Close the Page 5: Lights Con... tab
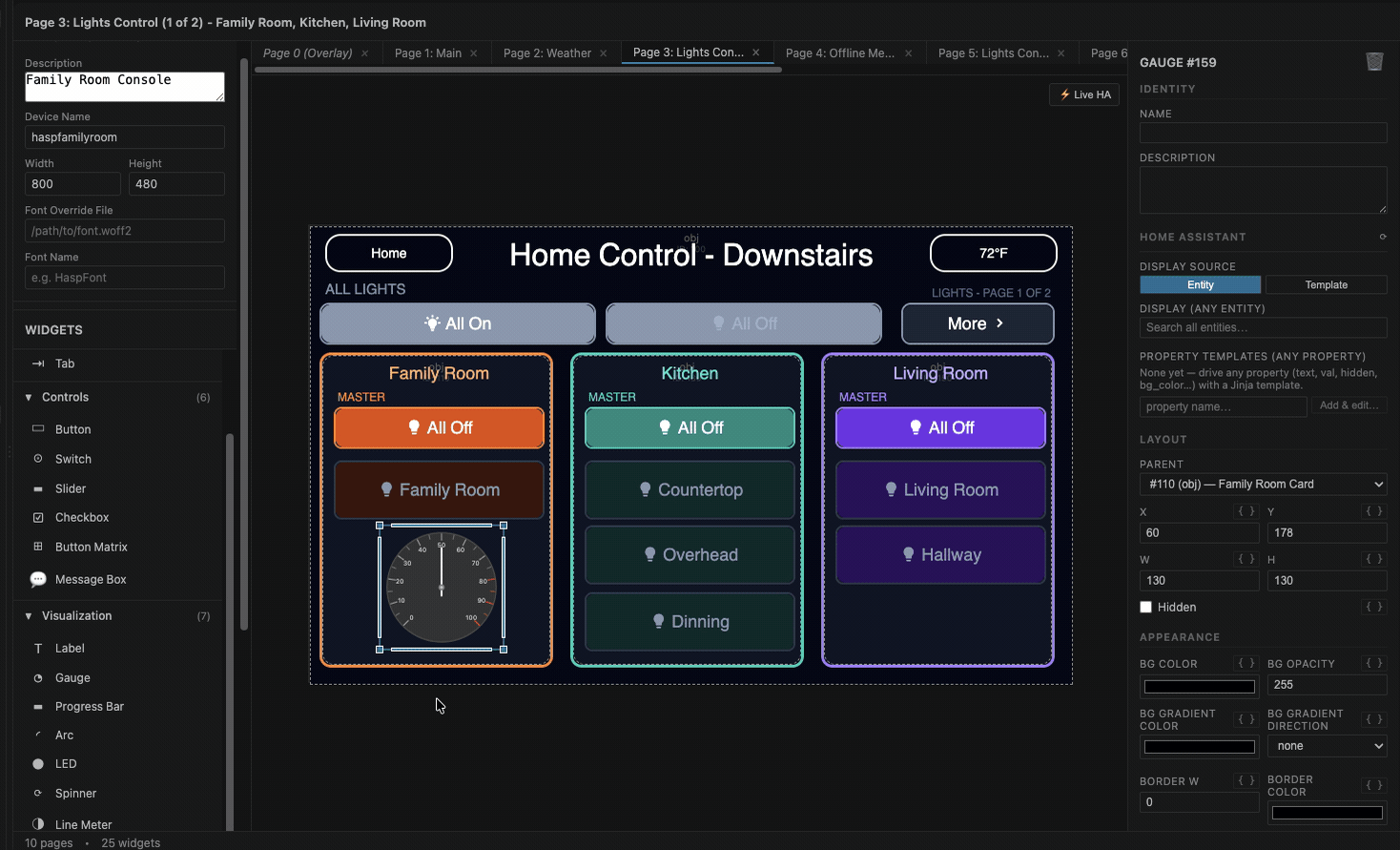 coord(1060,53)
